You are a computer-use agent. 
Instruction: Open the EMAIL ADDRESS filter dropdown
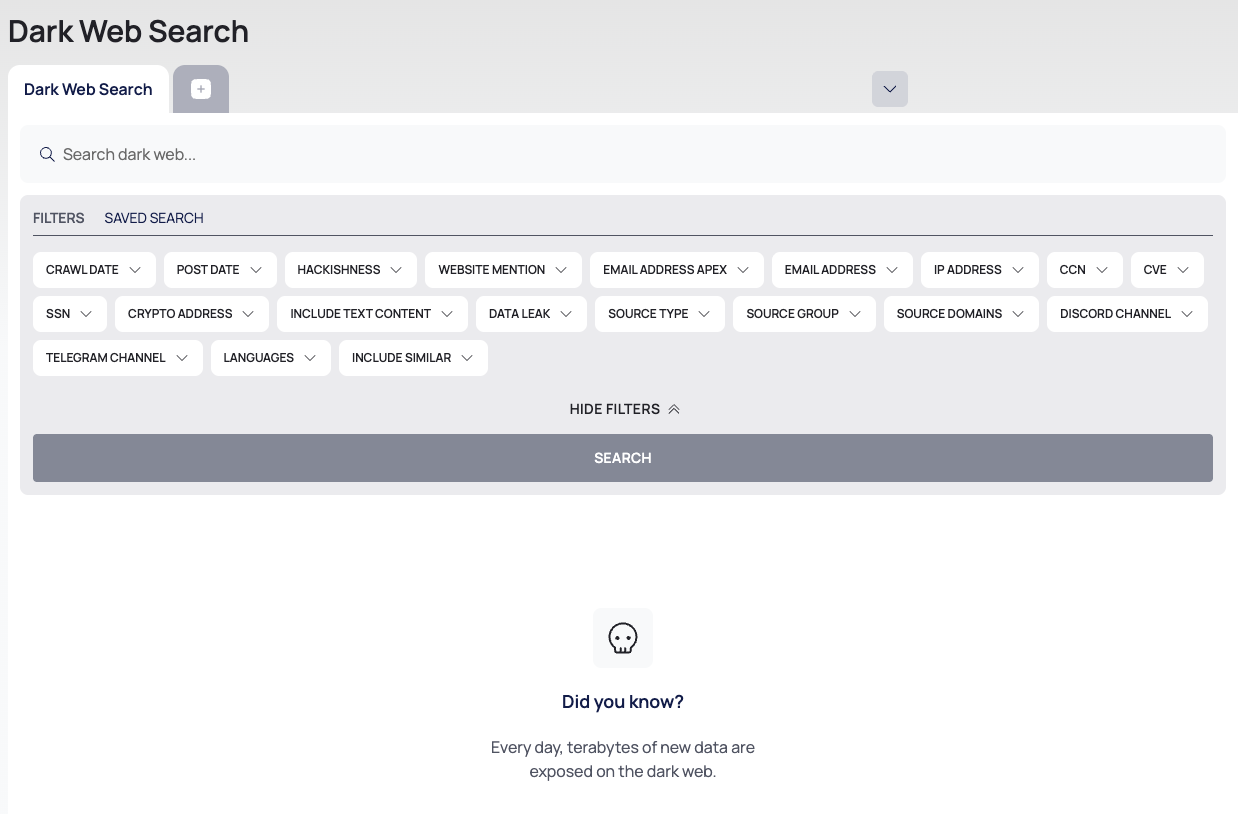842,270
